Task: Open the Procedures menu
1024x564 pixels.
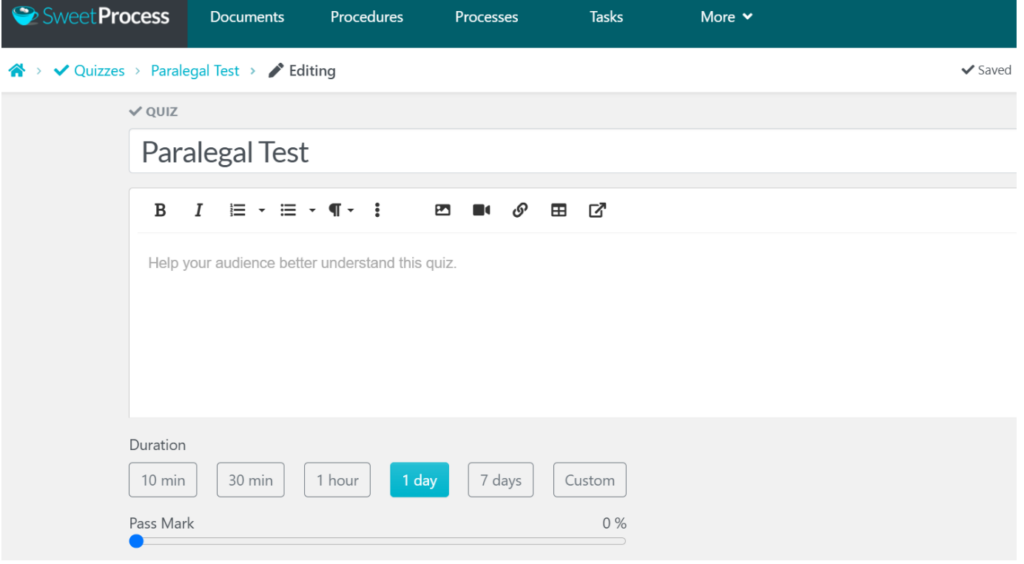Action: pyautogui.click(x=366, y=17)
